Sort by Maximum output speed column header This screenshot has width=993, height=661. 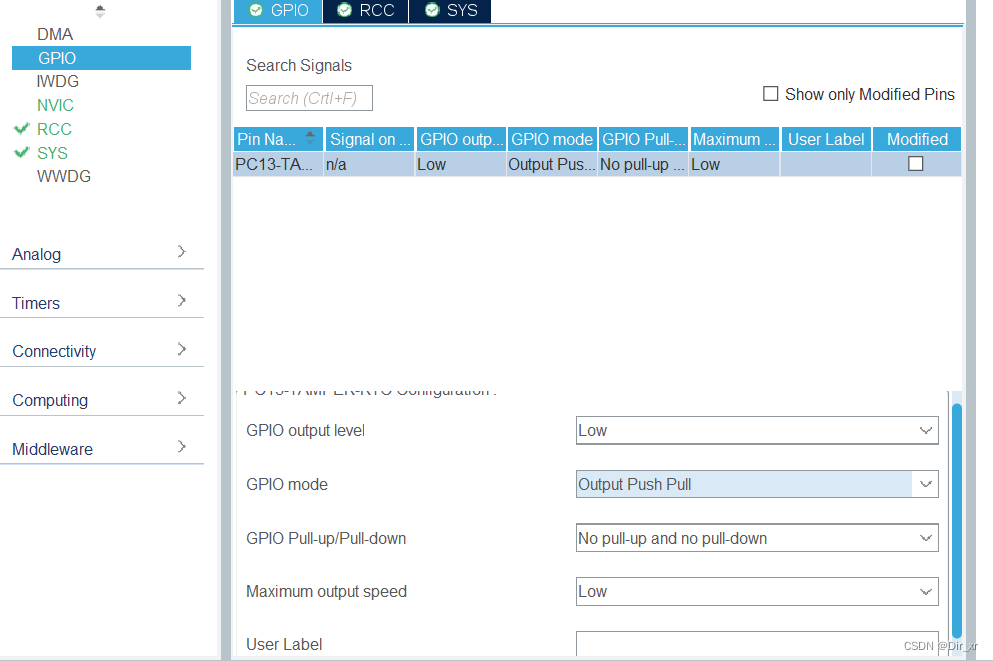(x=735, y=139)
